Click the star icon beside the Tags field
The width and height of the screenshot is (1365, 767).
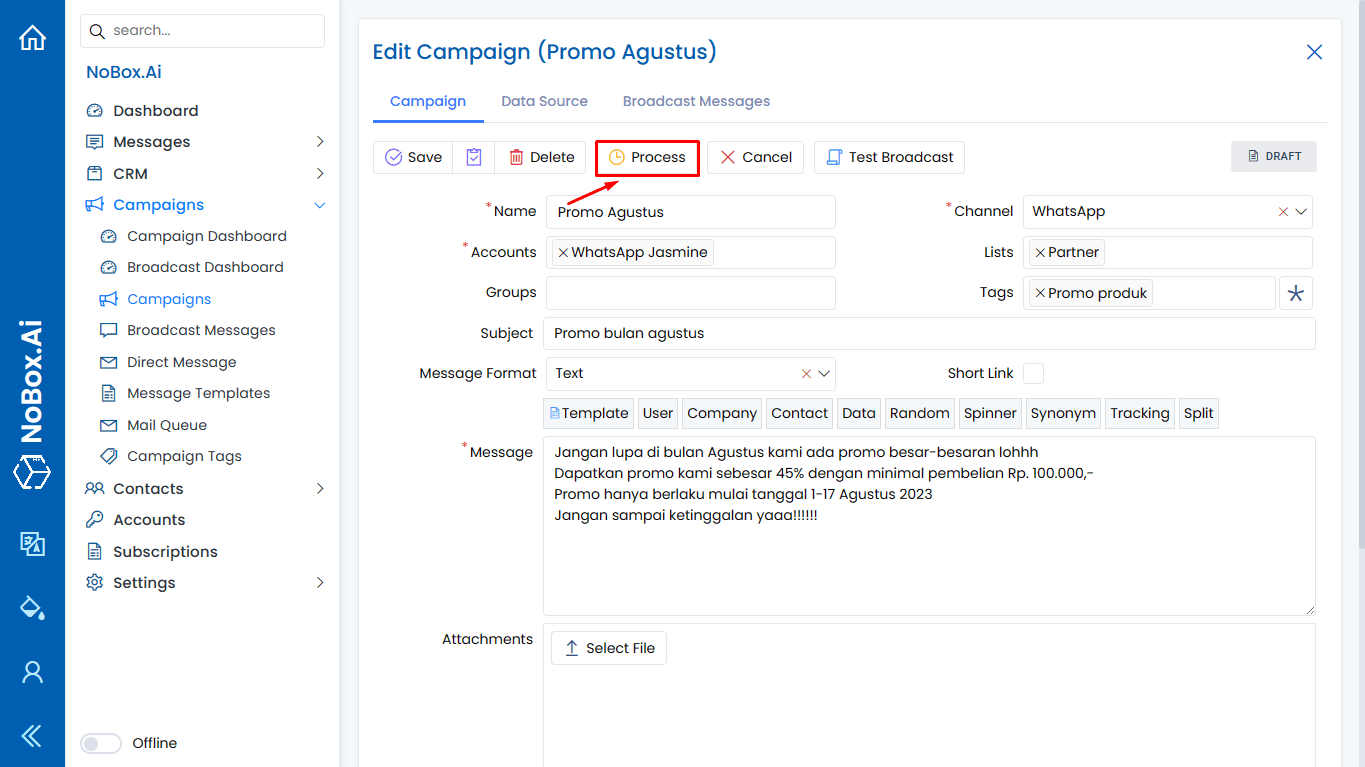point(1296,292)
